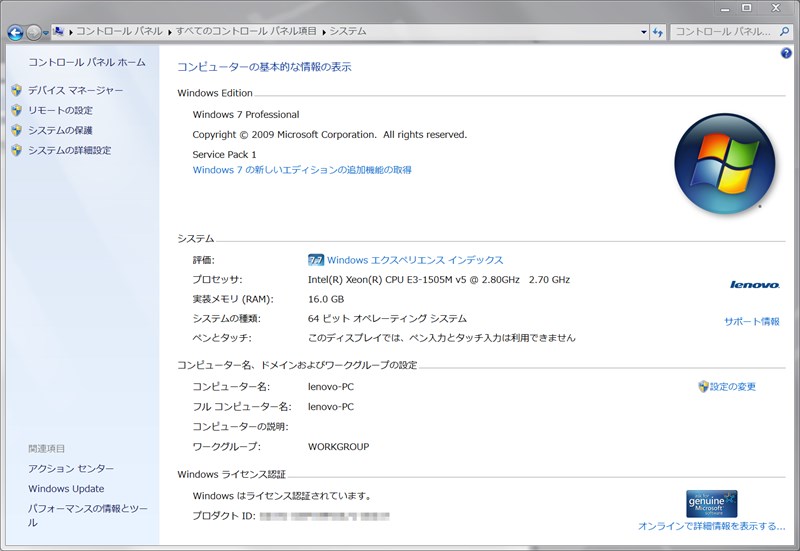The height and width of the screenshot is (551, 800).
Task: Click the genuine Microsoft software badge
Action: pos(712,504)
